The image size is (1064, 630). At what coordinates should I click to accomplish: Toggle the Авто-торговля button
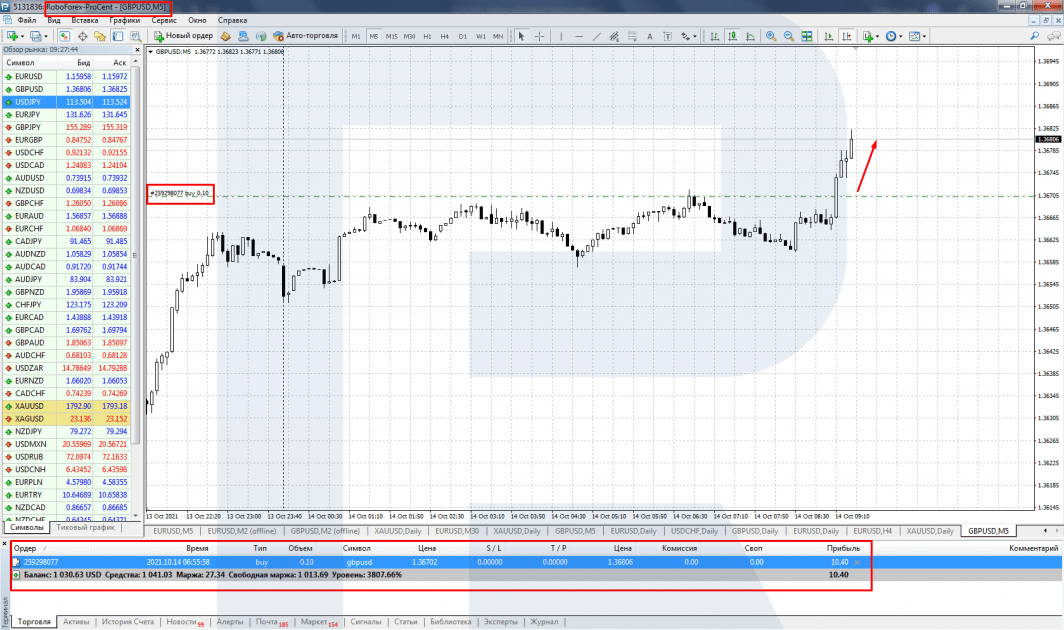coord(305,36)
